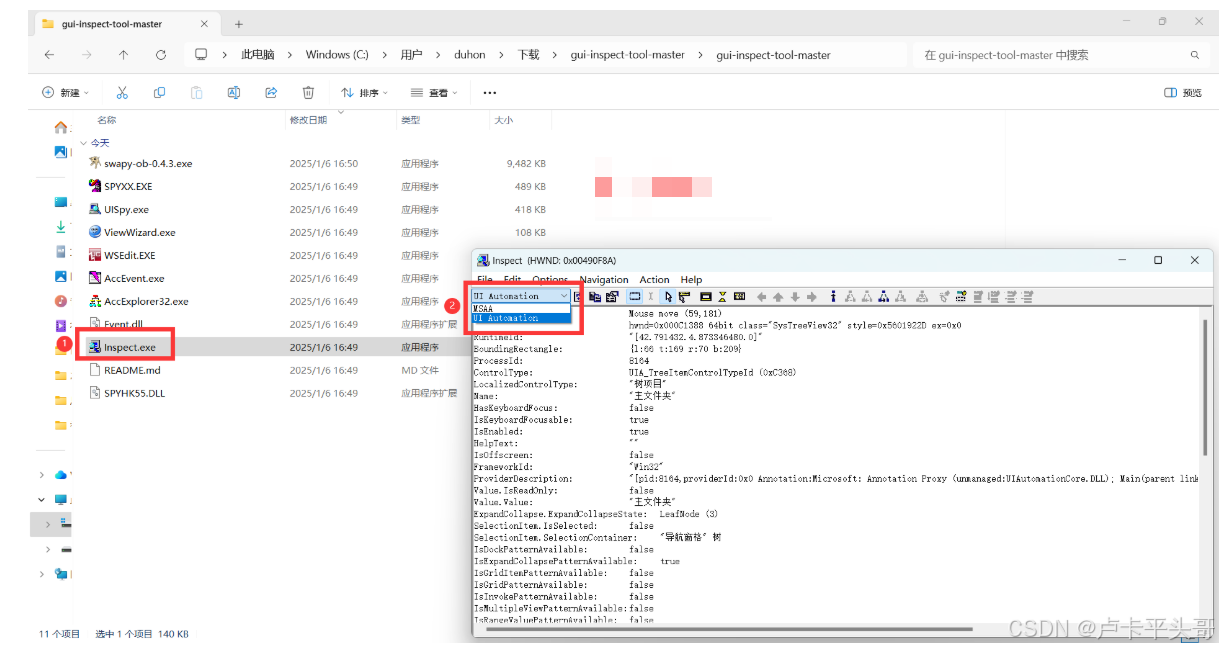The width and height of the screenshot is (1219, 648).
Task: Open the 查看 view dropdown
Action: 433,92
